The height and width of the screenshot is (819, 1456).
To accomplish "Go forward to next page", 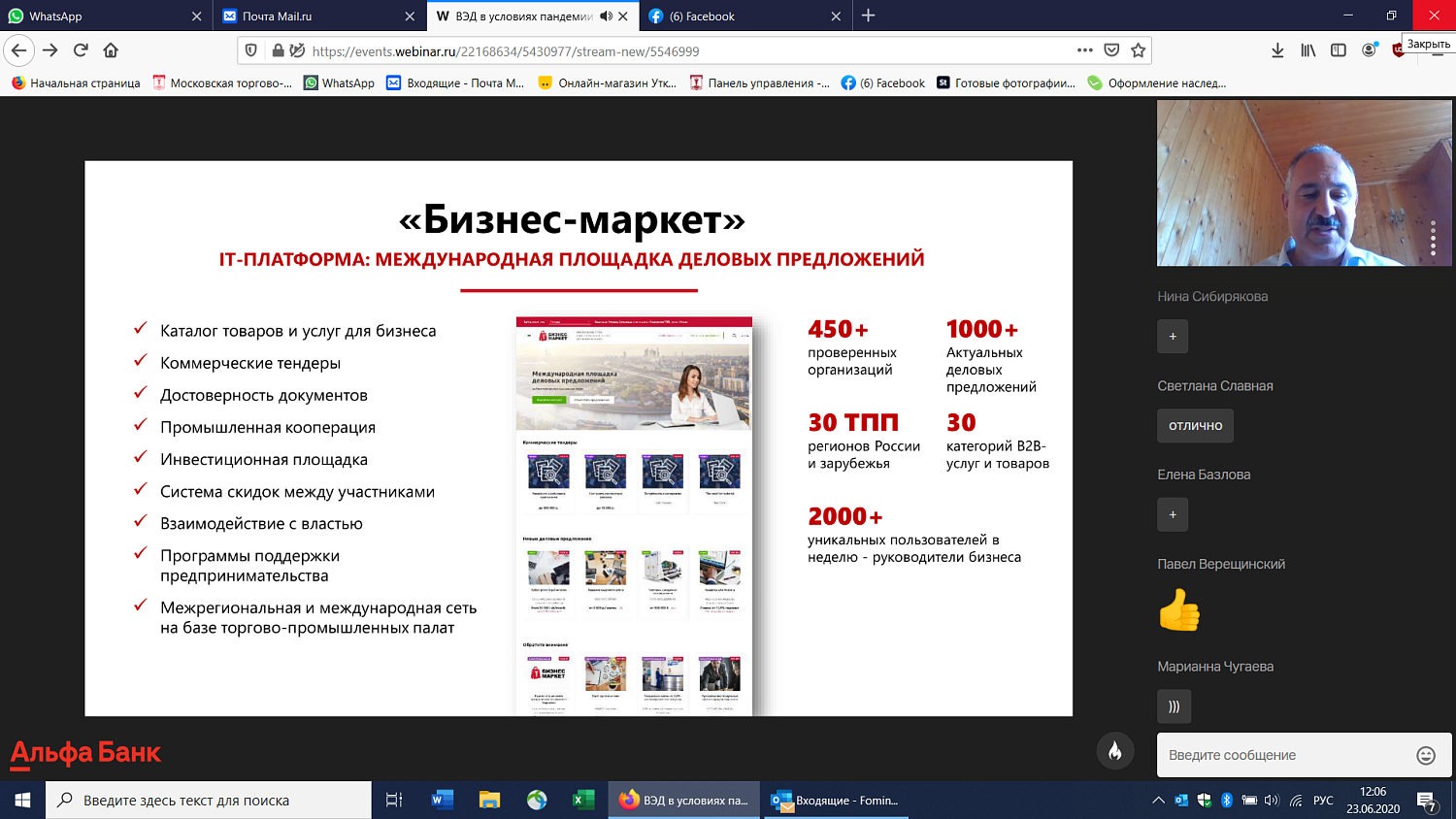I will pyautogui.click(x=50, y=50).
